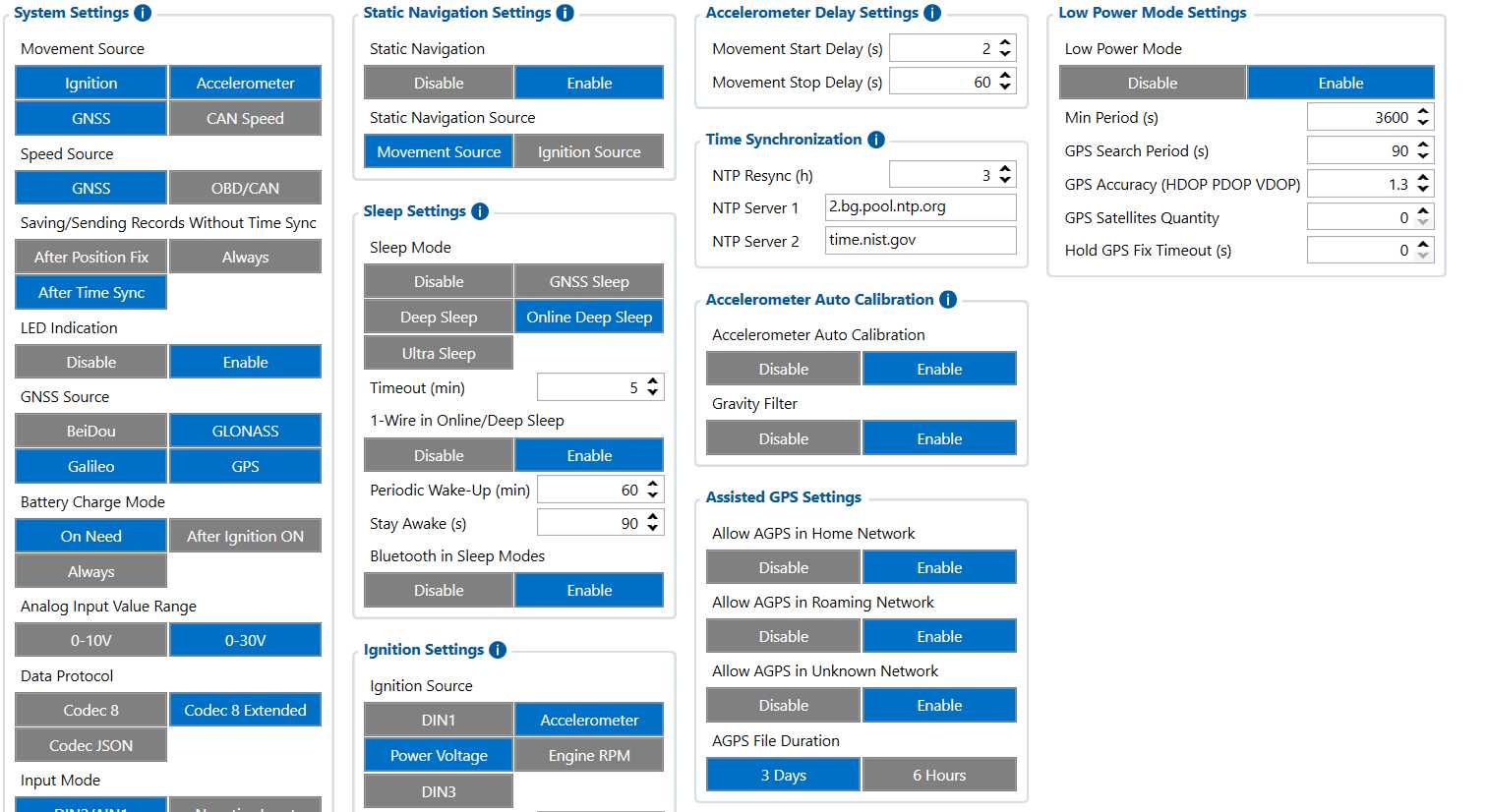This screenshot has height=812, width=1487.
Task: Click Accelerometer Delay Settings info icon
Action: click(x=932, y=13)
